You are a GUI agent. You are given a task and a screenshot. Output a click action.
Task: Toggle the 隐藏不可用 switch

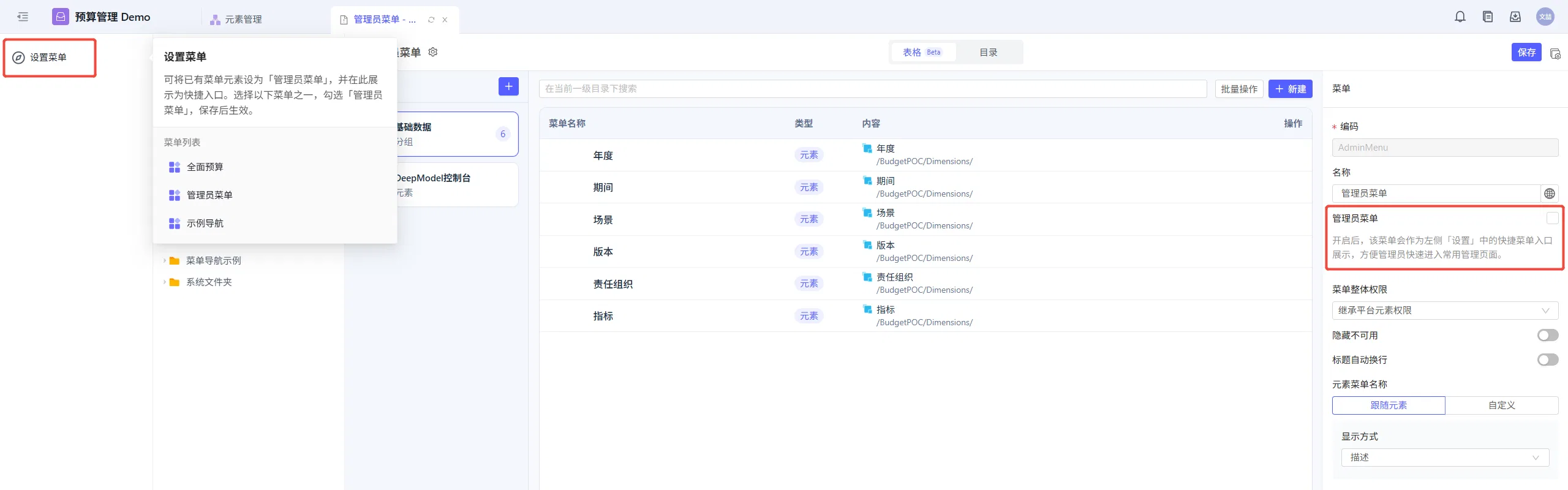(1548, 336)
